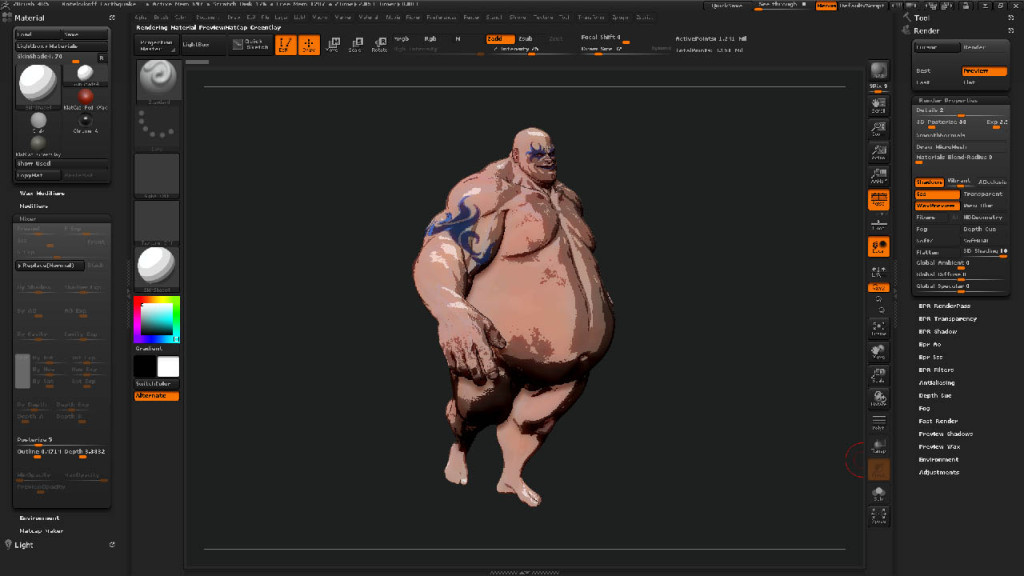Viewport: 1024px width, 576px height.
Task: Expand the Light palette header
Action: pos(24,545)
